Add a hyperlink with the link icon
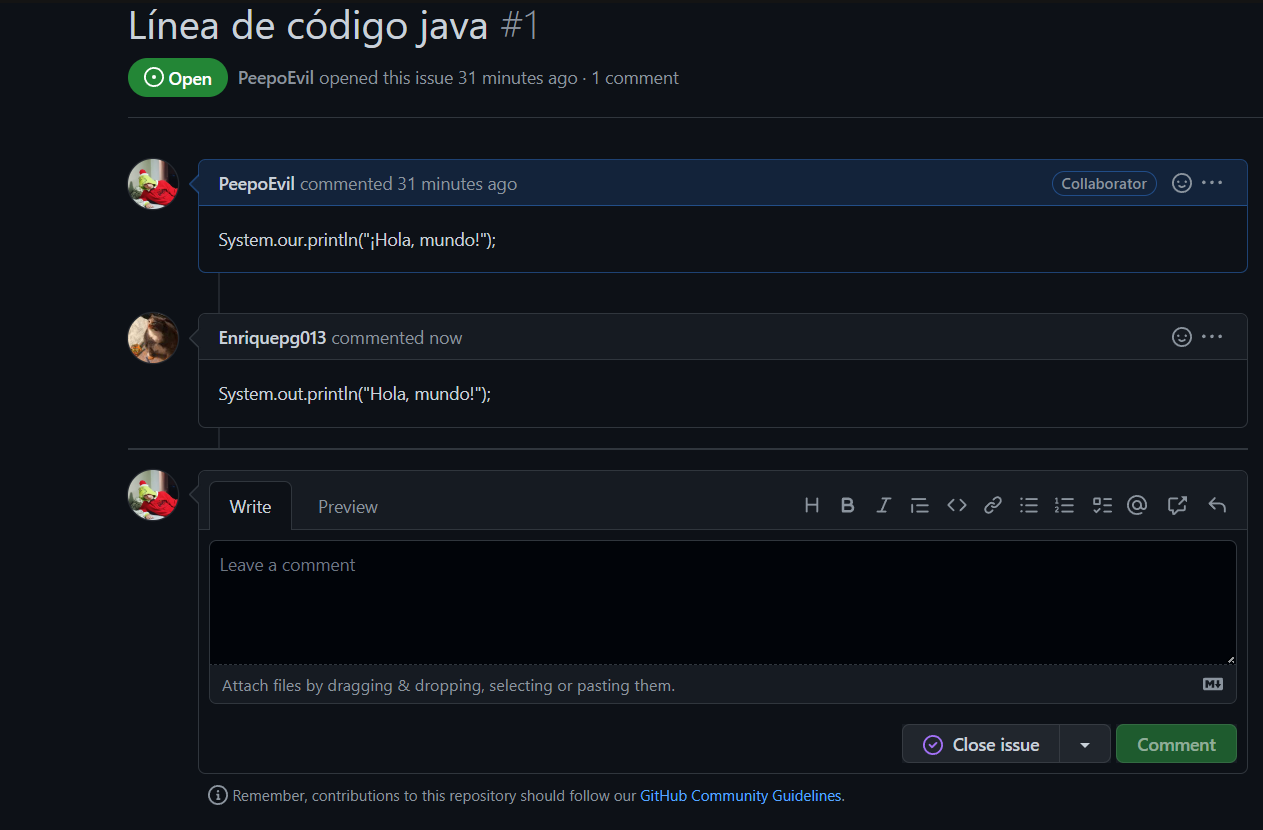The height and width of the screenshot is (830, 1263). (x=992, y=505)
